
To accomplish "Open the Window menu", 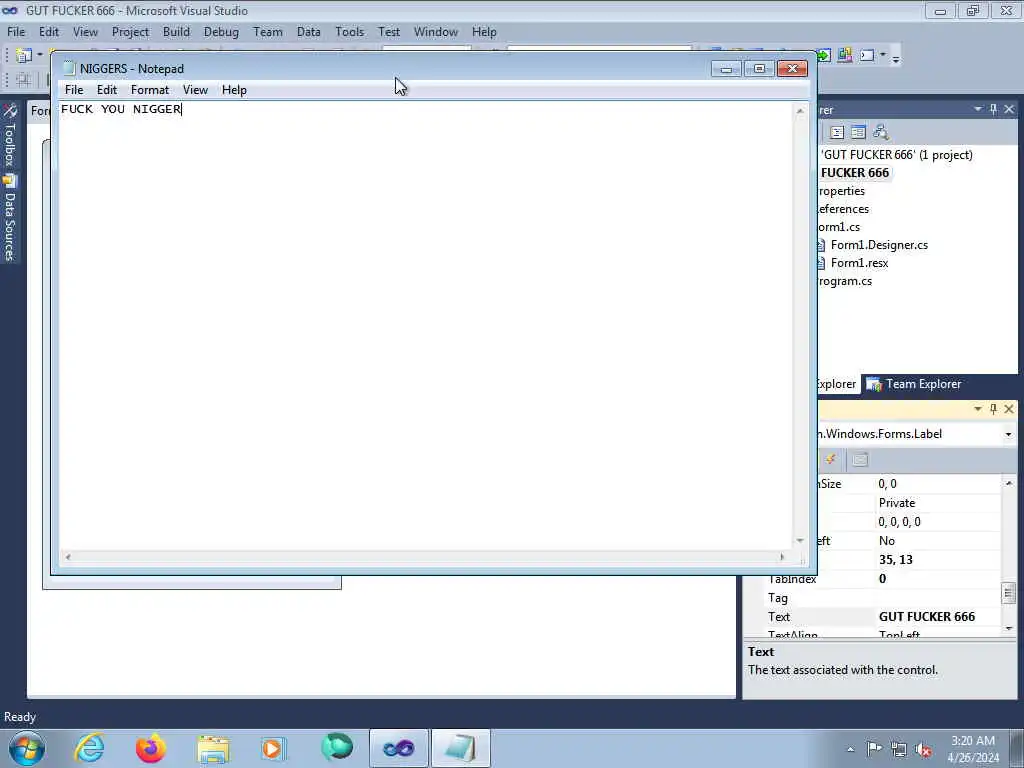I will point(436,32).
